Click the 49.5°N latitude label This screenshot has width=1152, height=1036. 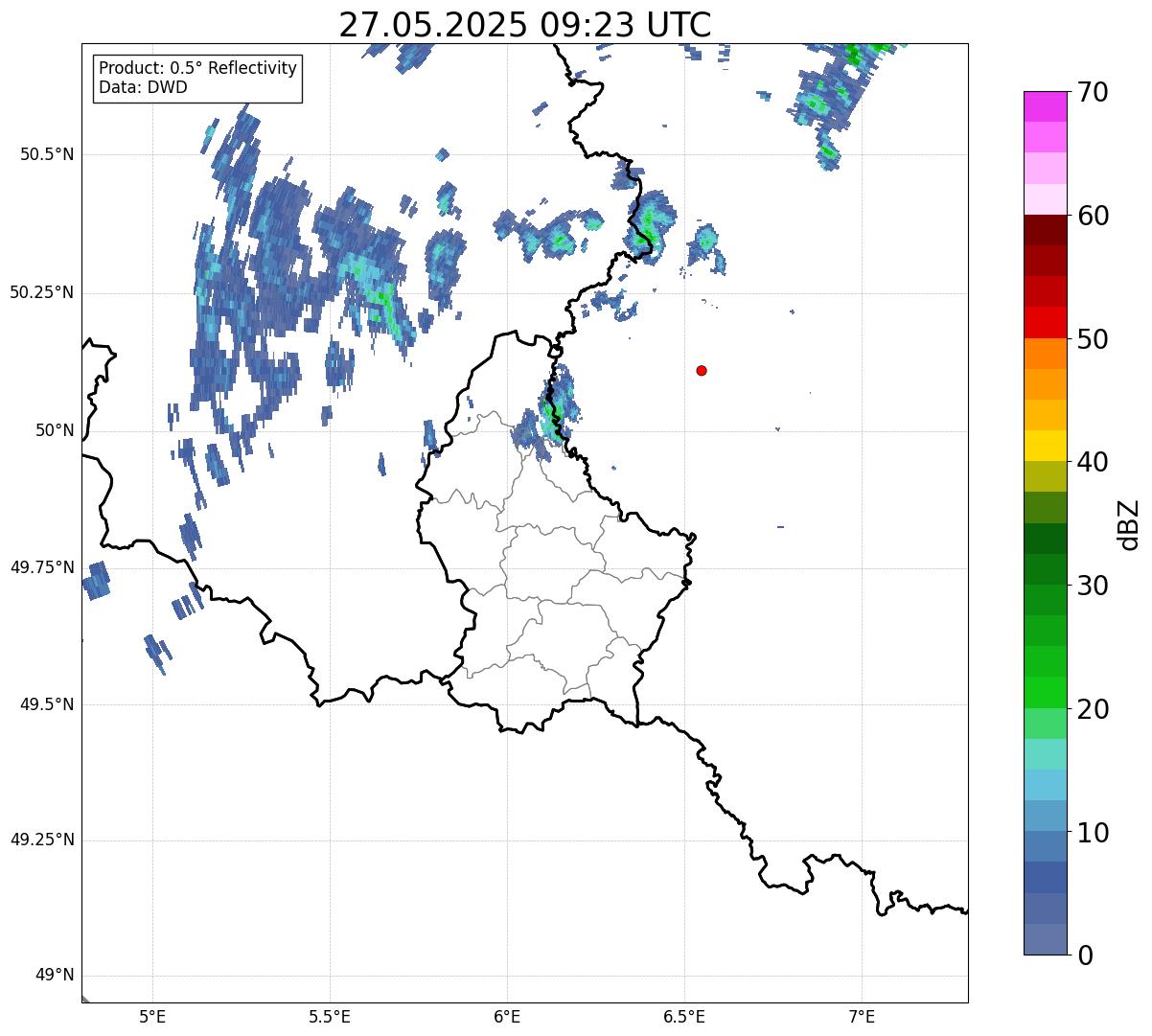47,704
